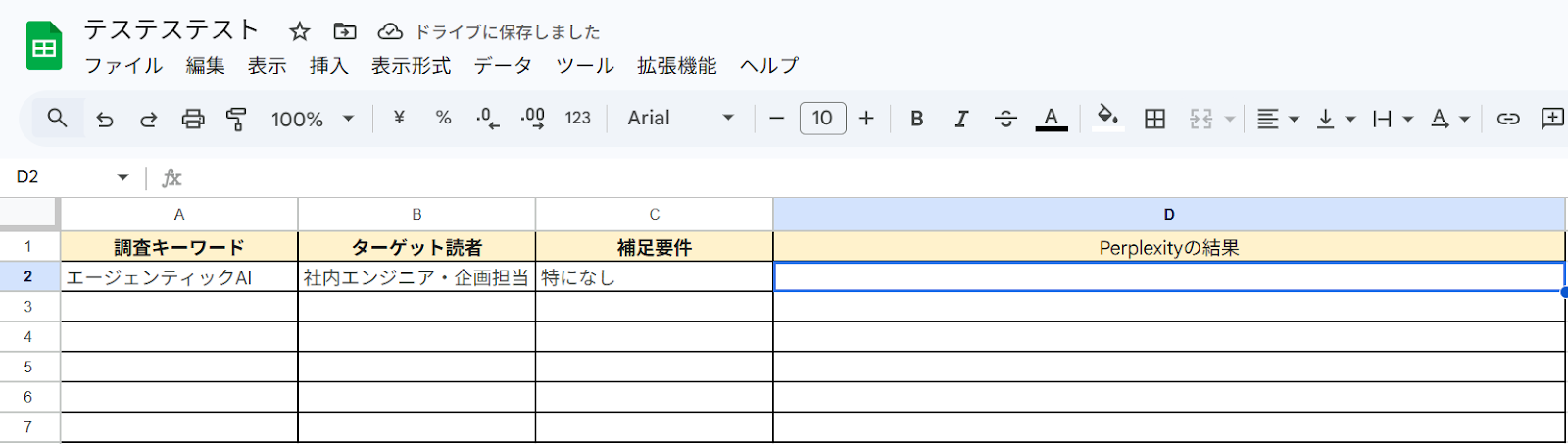The image size is (1568, 444).
Task: Toggle strikethrough formatting
Action: [1005, 118]
